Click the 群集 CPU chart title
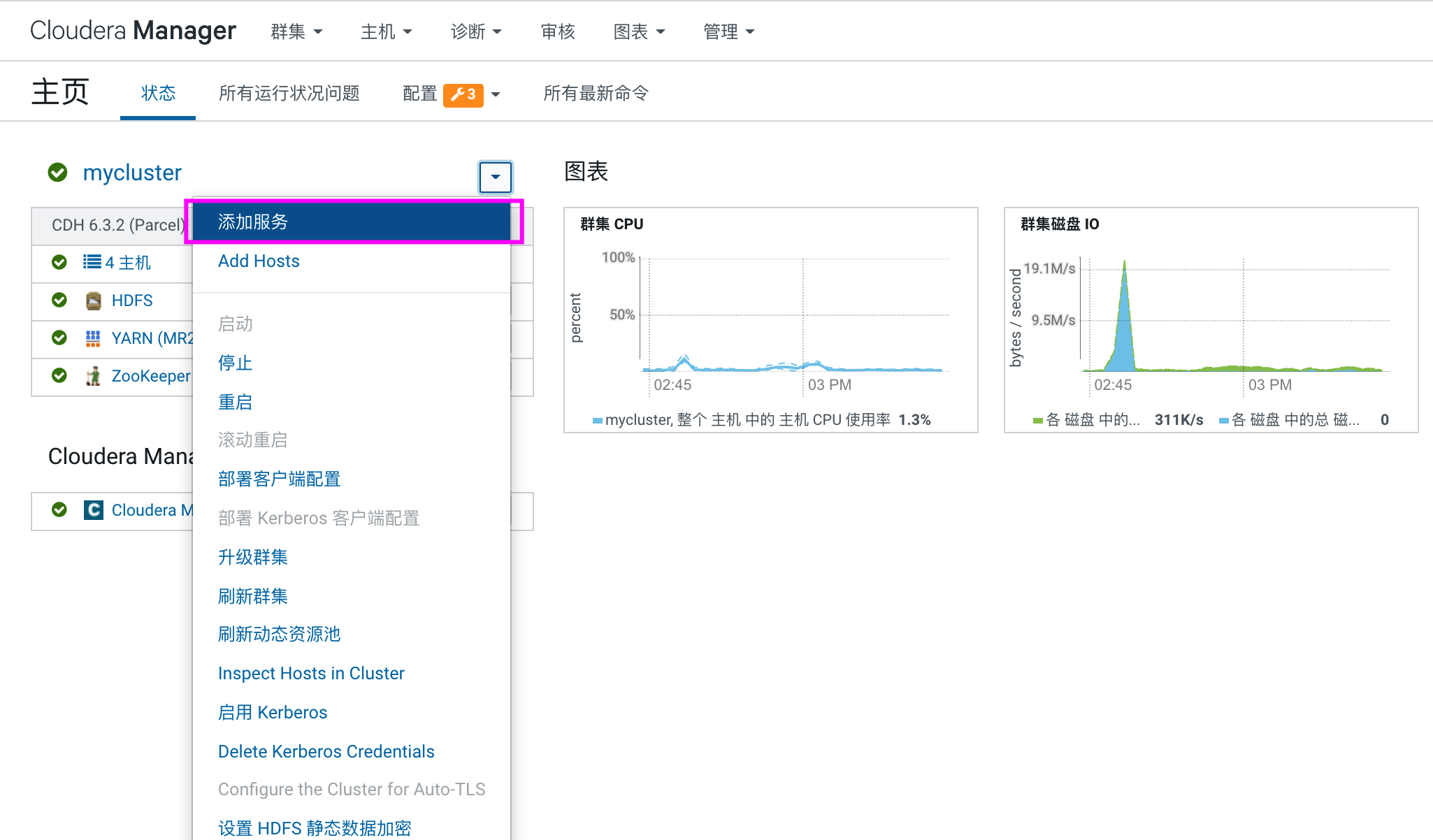1433x840 pixels. pos(612,224)
